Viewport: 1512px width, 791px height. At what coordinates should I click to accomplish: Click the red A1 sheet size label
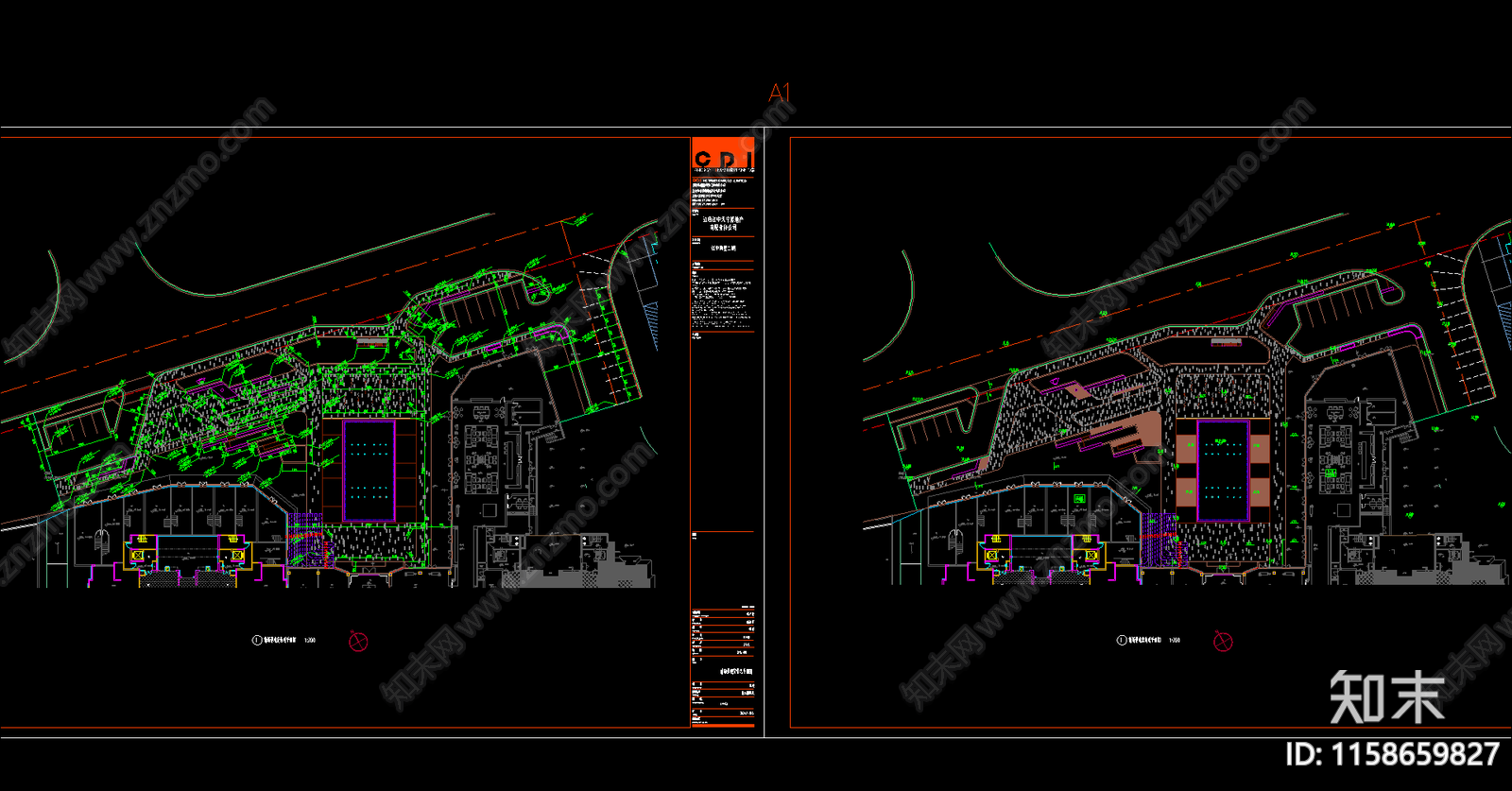779,93
